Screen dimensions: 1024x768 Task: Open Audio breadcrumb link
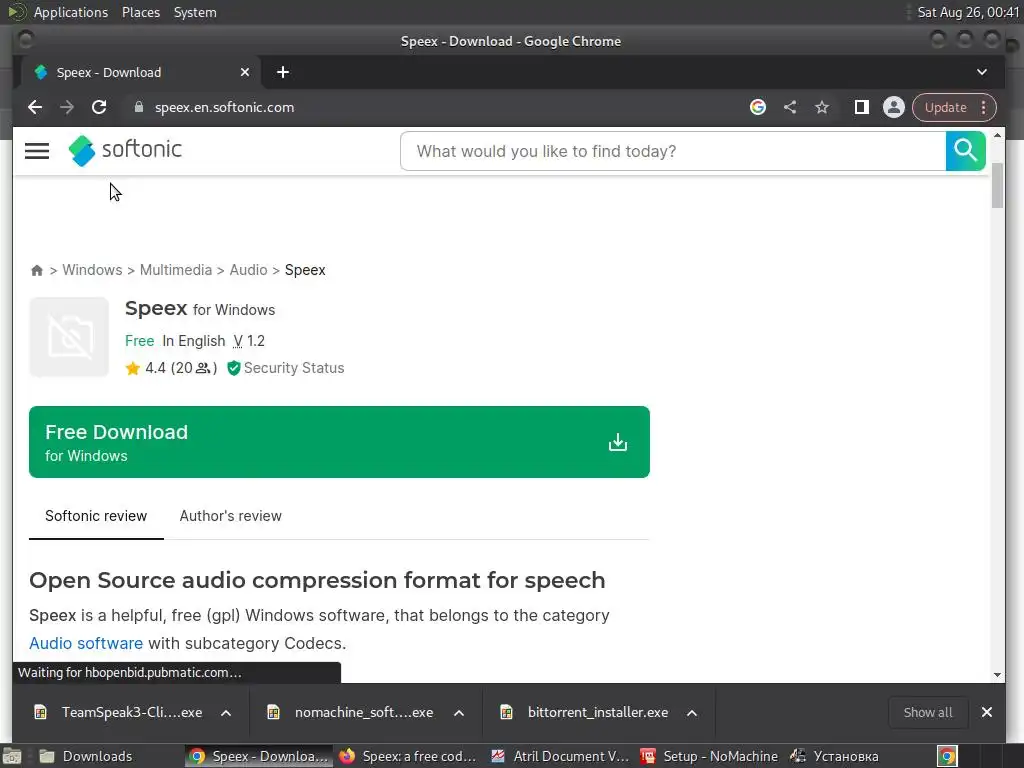[x=248, y=270]
